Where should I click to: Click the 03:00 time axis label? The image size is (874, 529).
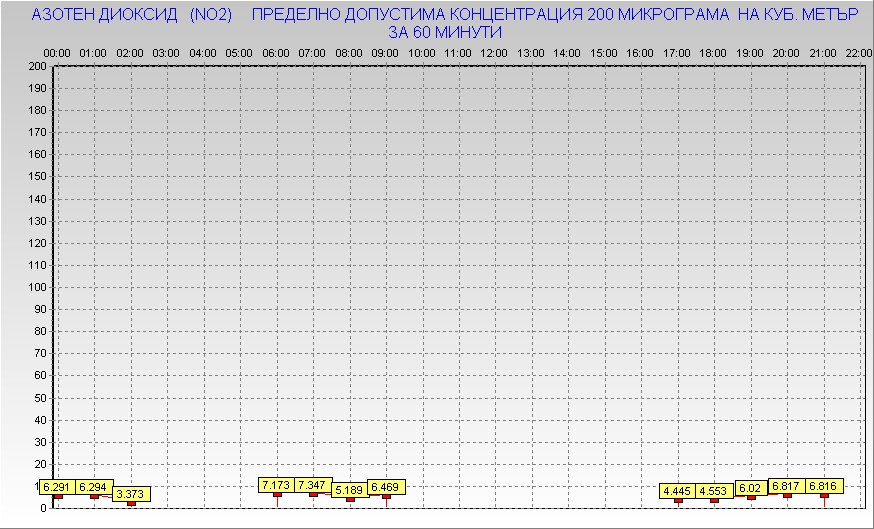pyautogui.click(x=166, y=52)
